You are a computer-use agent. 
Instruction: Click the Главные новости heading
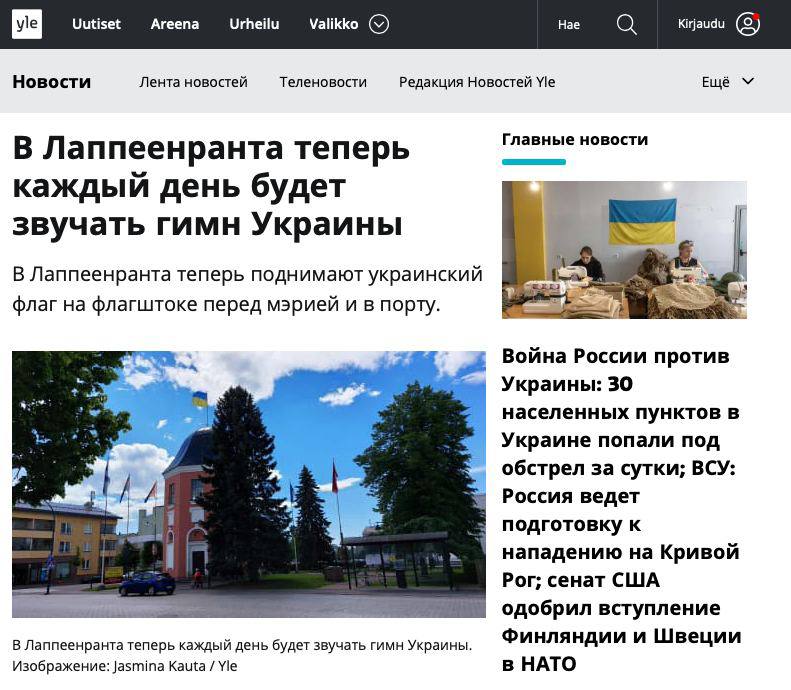574,139
